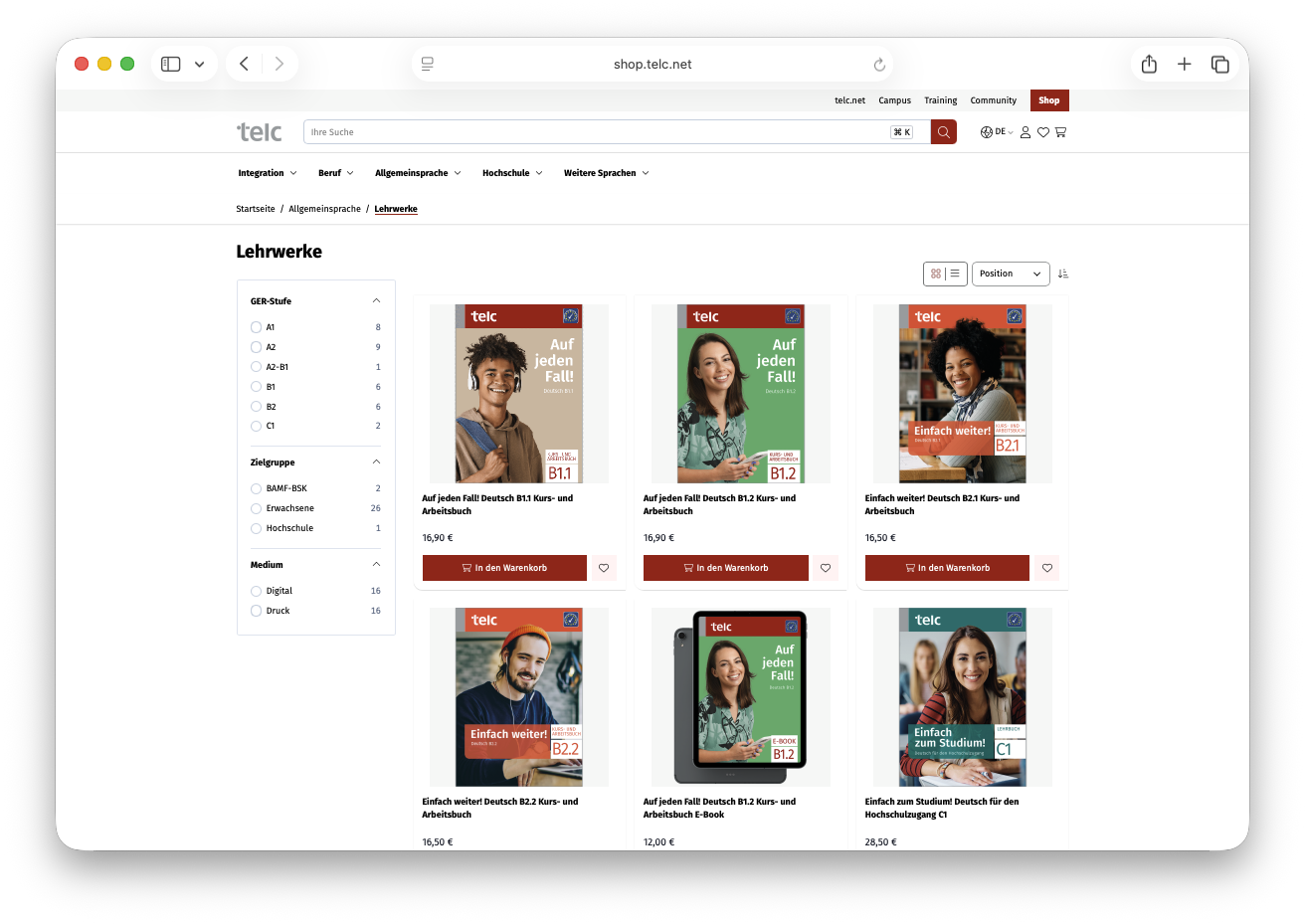Select the Shop tab
1305x924 pixels.
1049,100
